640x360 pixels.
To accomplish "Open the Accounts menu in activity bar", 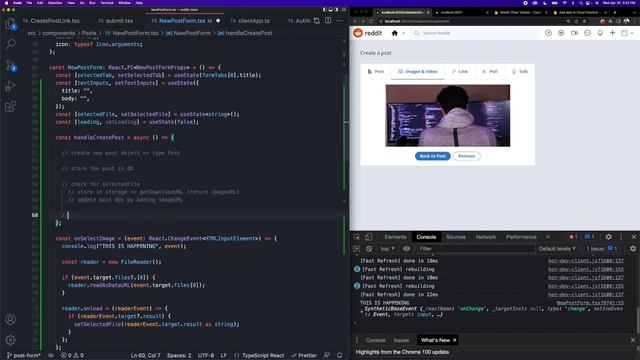I will 10,319.
